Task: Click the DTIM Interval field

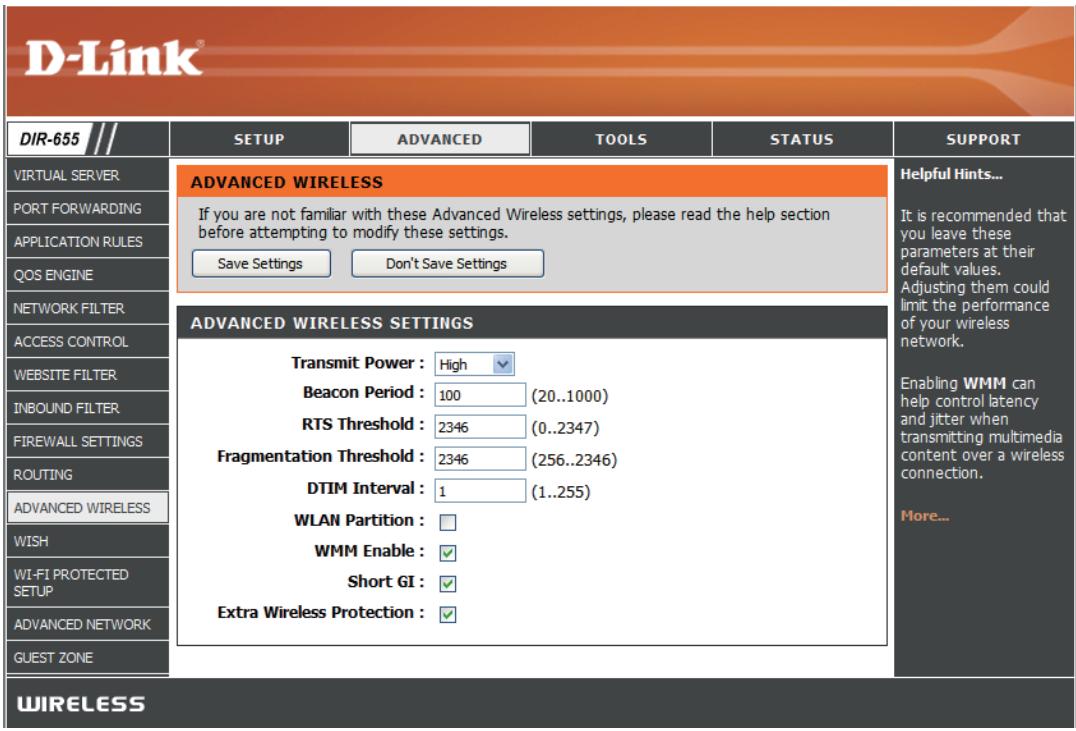Action: (x=480, y=491)
